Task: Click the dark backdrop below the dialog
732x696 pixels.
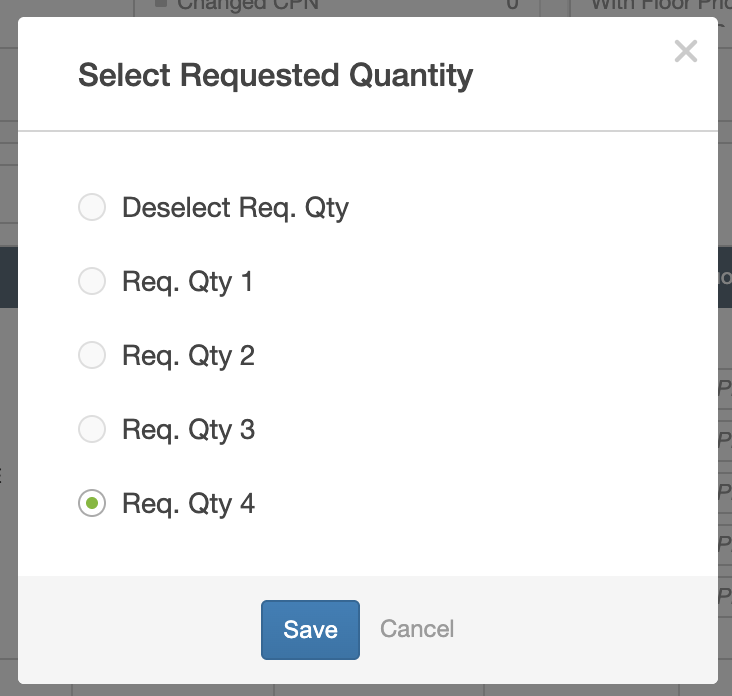Action: tap(300, 690)
